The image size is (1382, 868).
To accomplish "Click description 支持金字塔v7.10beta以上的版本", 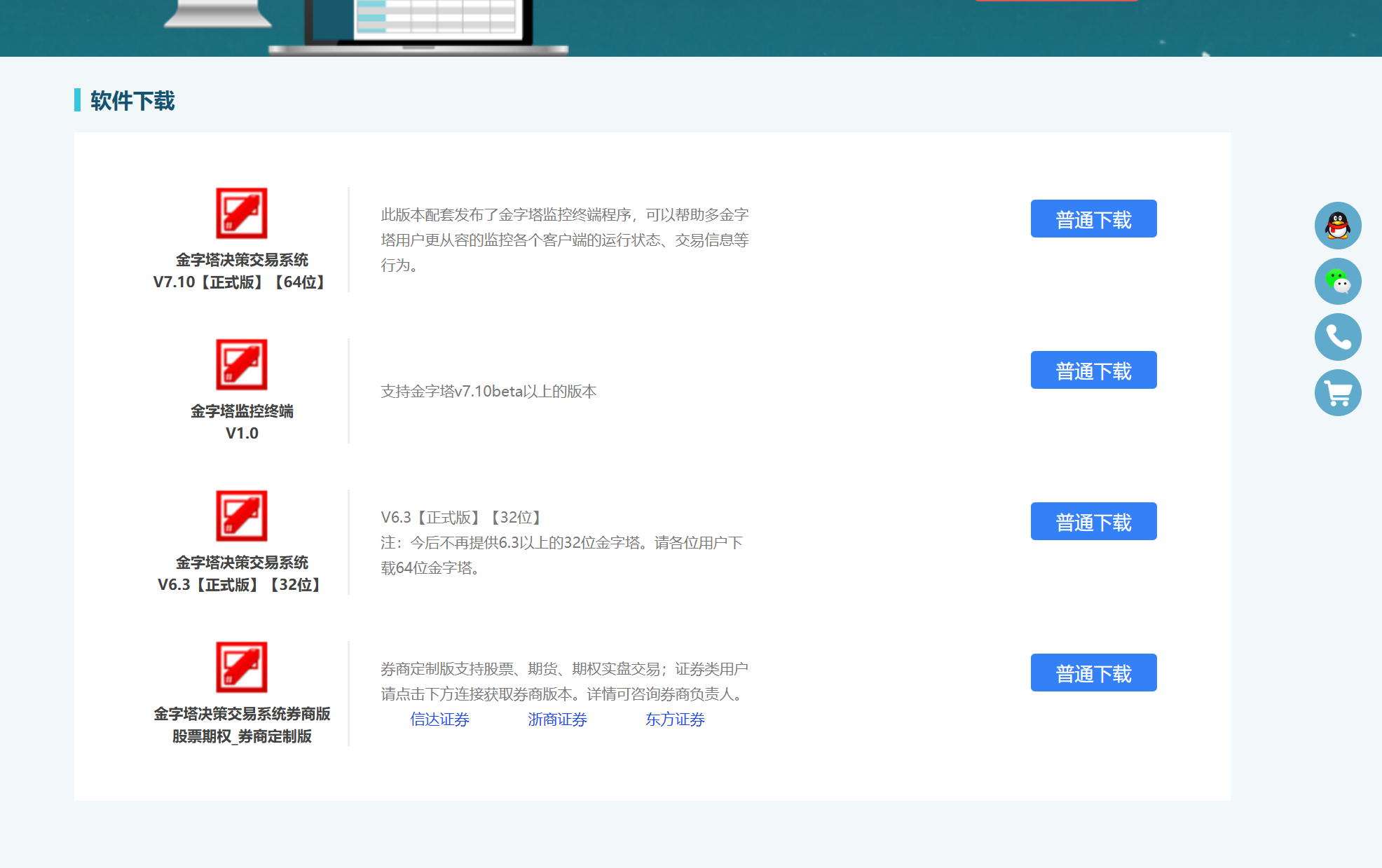I will tap(488, 392).
